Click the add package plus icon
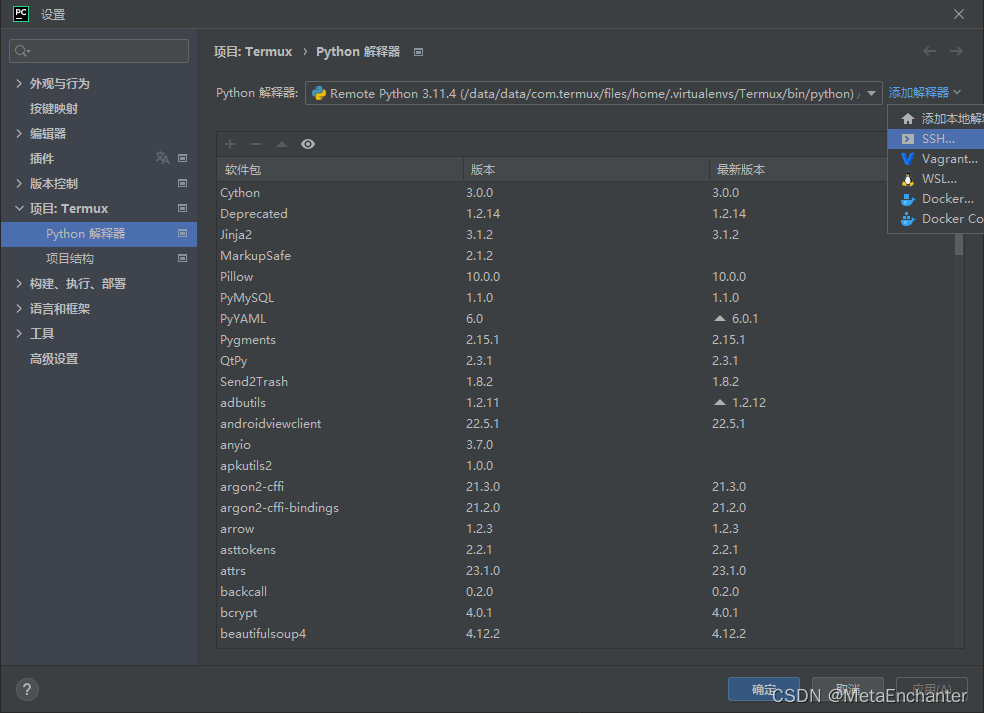The image size is (984, 713). click(230, 144)
